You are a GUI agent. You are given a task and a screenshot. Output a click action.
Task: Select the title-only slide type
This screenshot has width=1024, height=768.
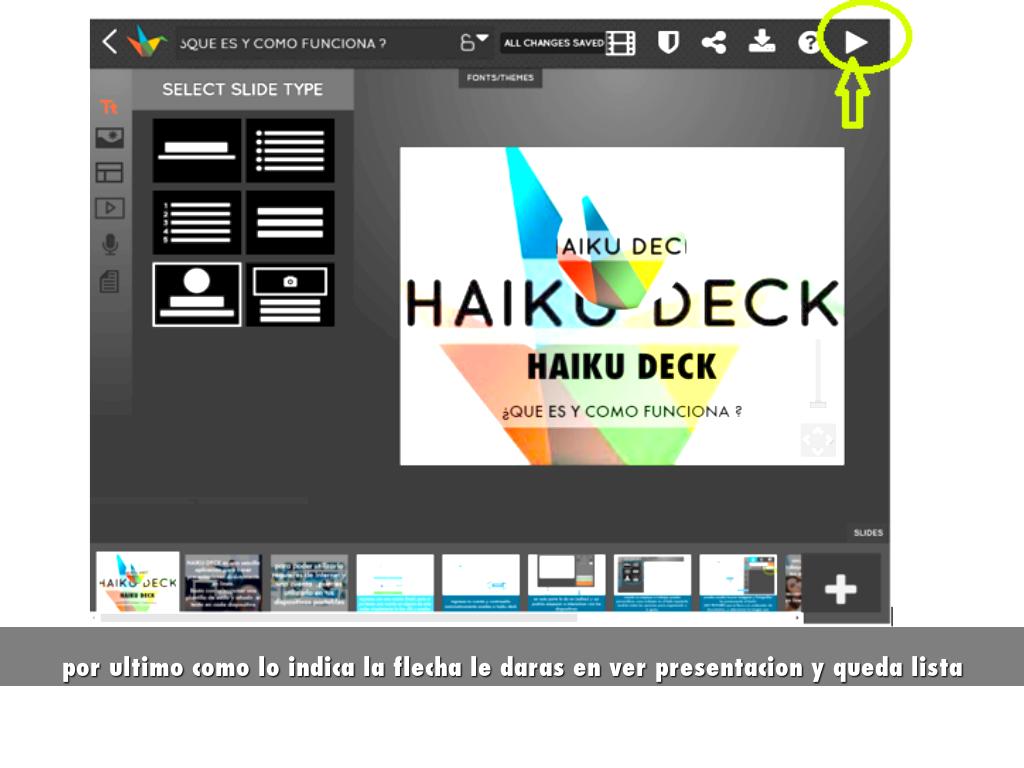[197, 150]
